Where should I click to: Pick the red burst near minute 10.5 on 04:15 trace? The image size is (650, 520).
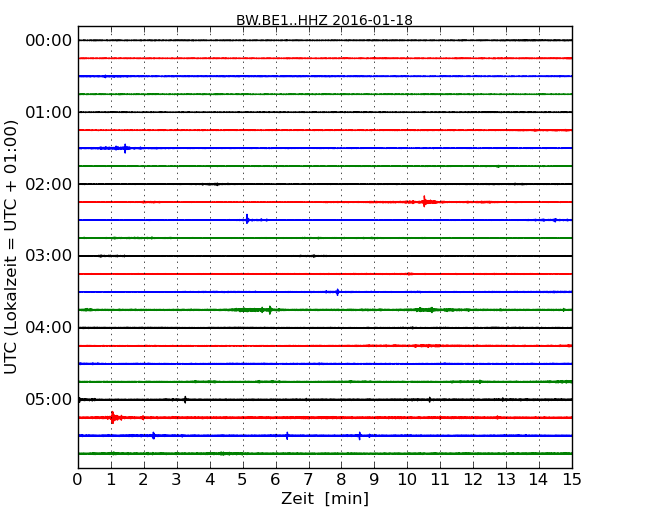click(427, 345)
